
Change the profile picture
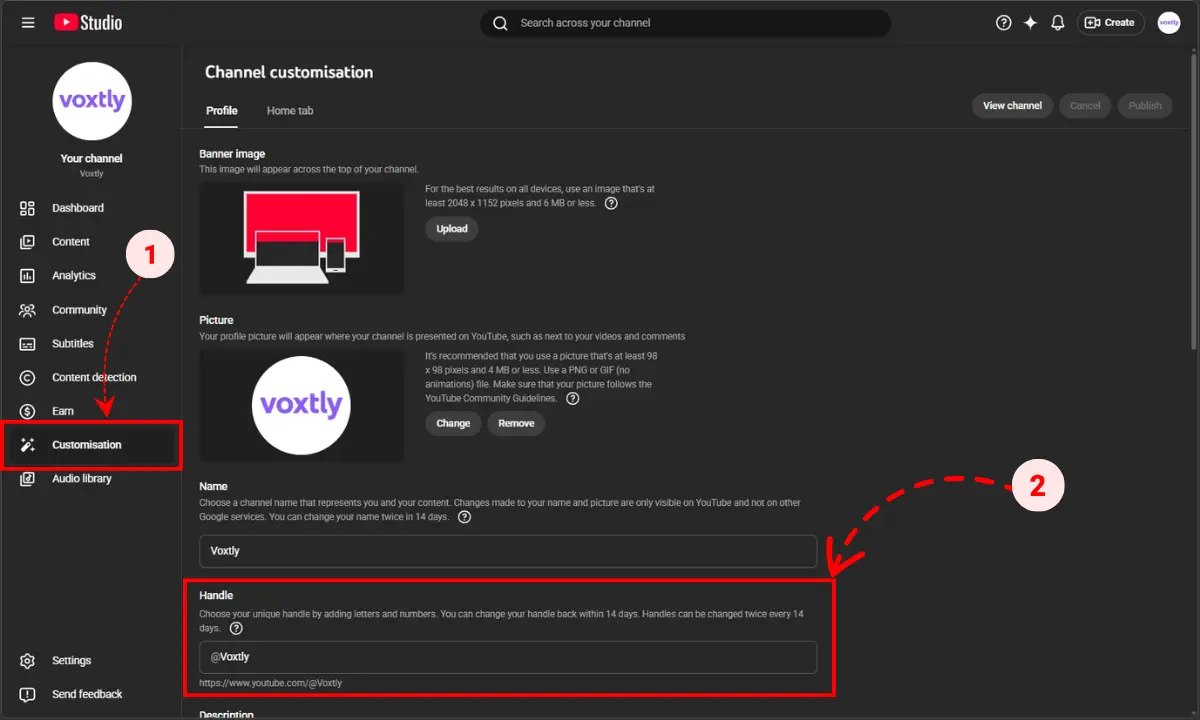(453, 424)
